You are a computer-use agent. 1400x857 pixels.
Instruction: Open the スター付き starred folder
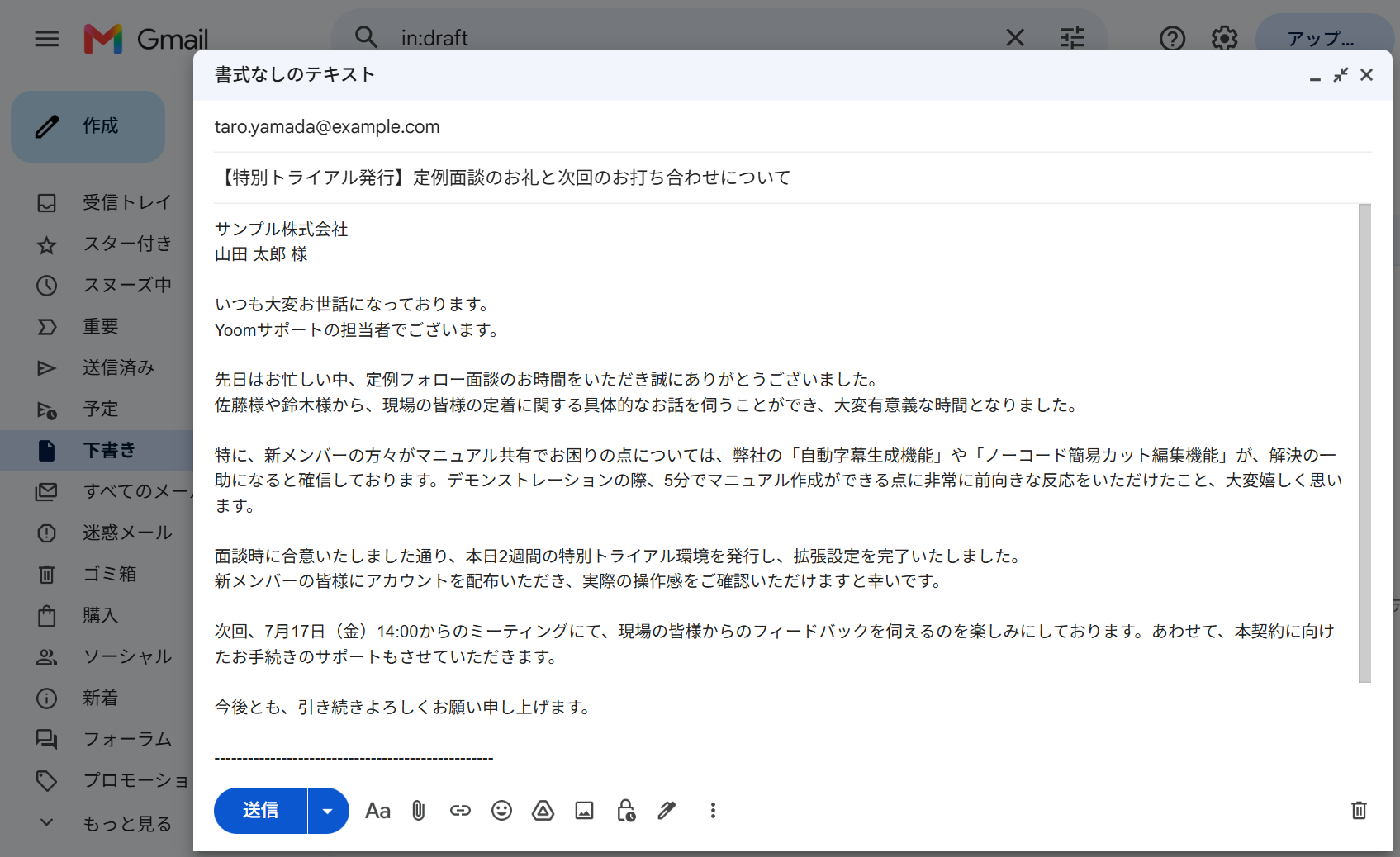(x=97, y=244)
